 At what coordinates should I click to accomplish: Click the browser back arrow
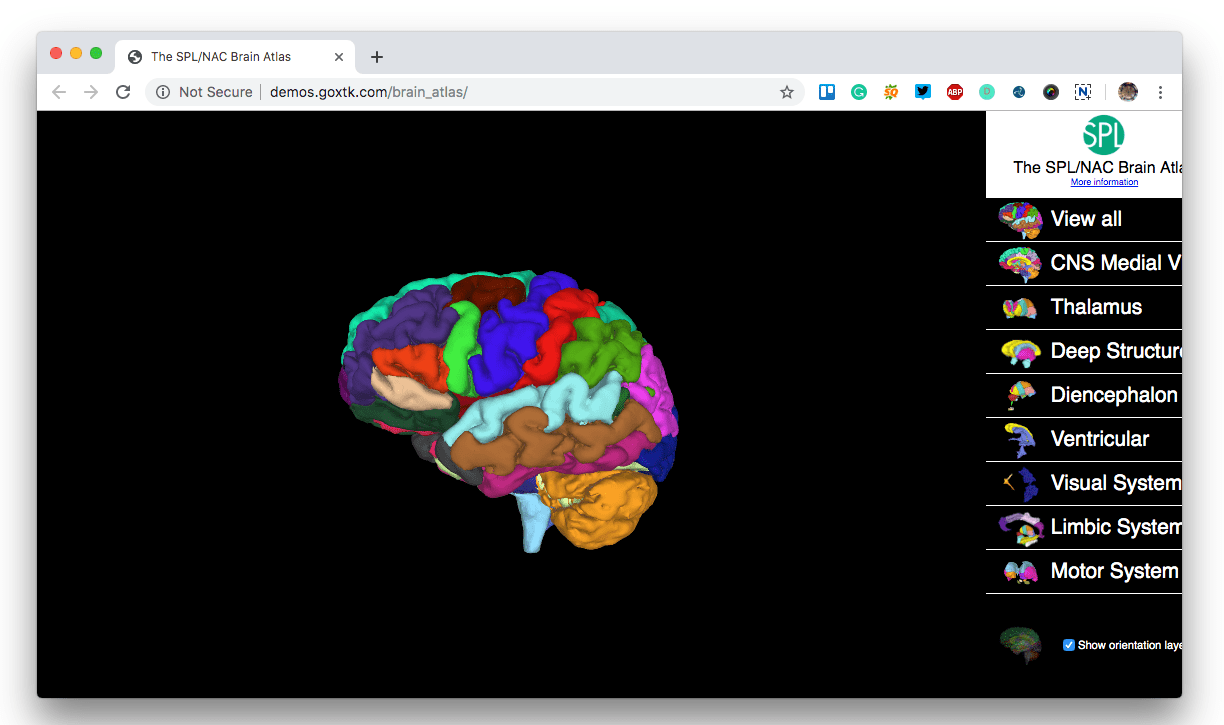59,92
